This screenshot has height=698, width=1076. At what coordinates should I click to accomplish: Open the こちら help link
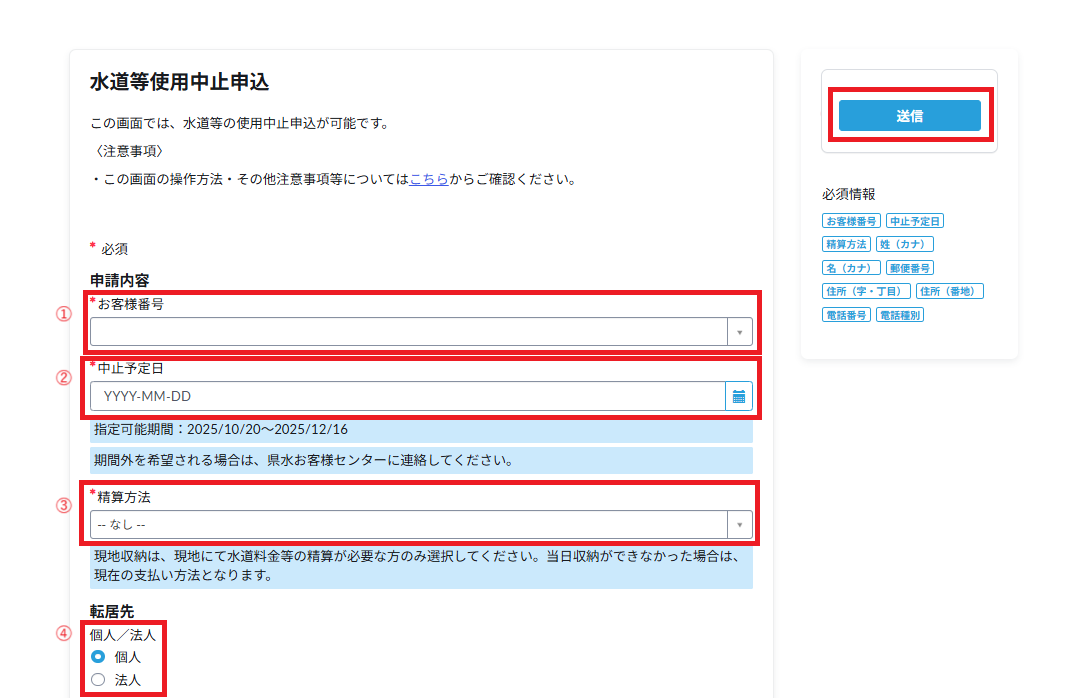coord(428,180)
